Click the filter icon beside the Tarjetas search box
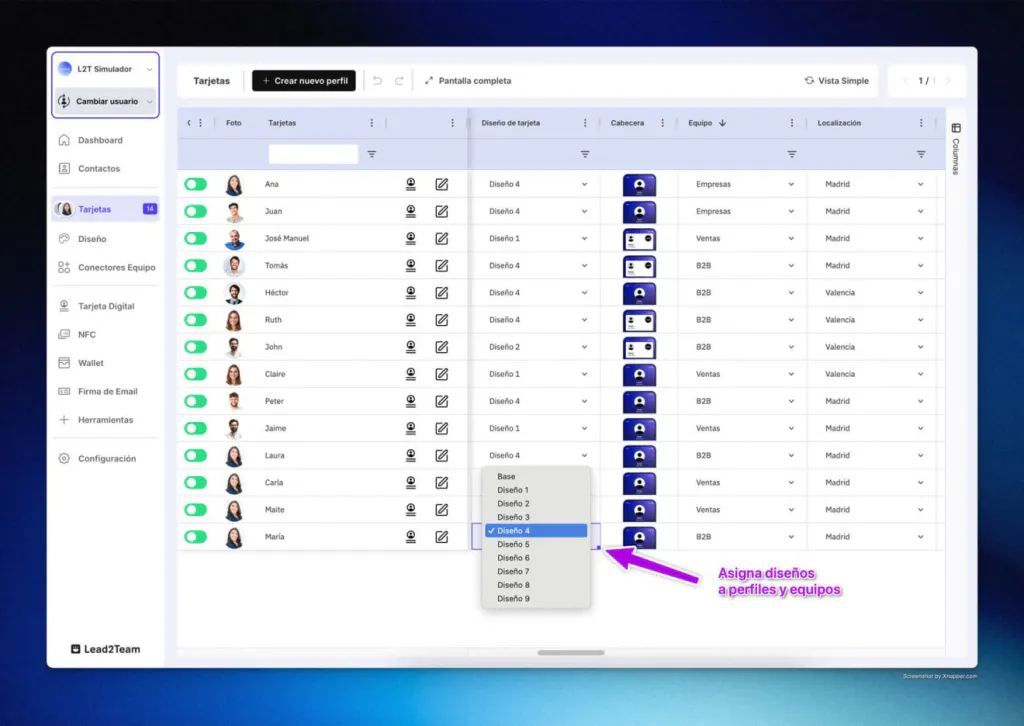The image size is (1024, 726). pyautogui.click(x=372, y=154)
